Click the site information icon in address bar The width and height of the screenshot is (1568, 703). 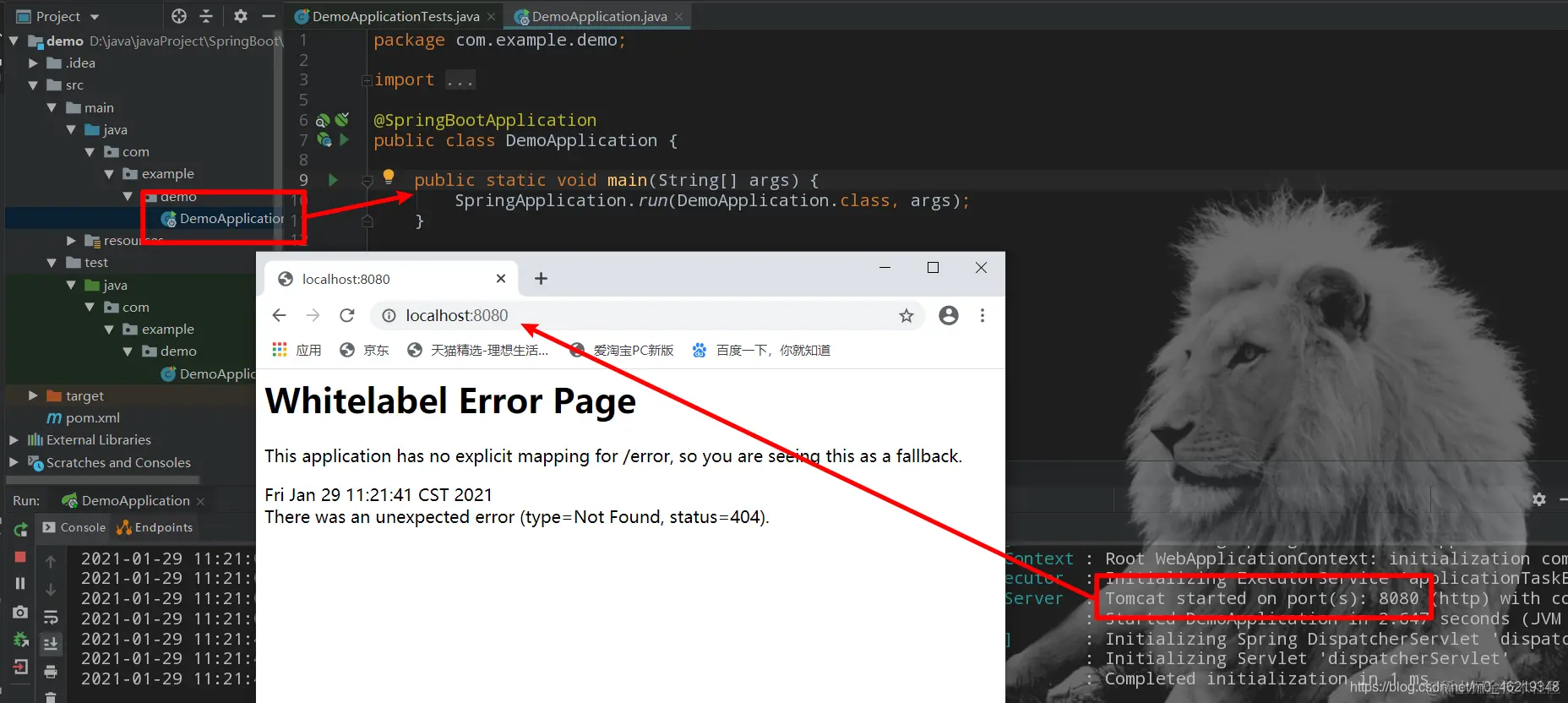coord(389,315)
